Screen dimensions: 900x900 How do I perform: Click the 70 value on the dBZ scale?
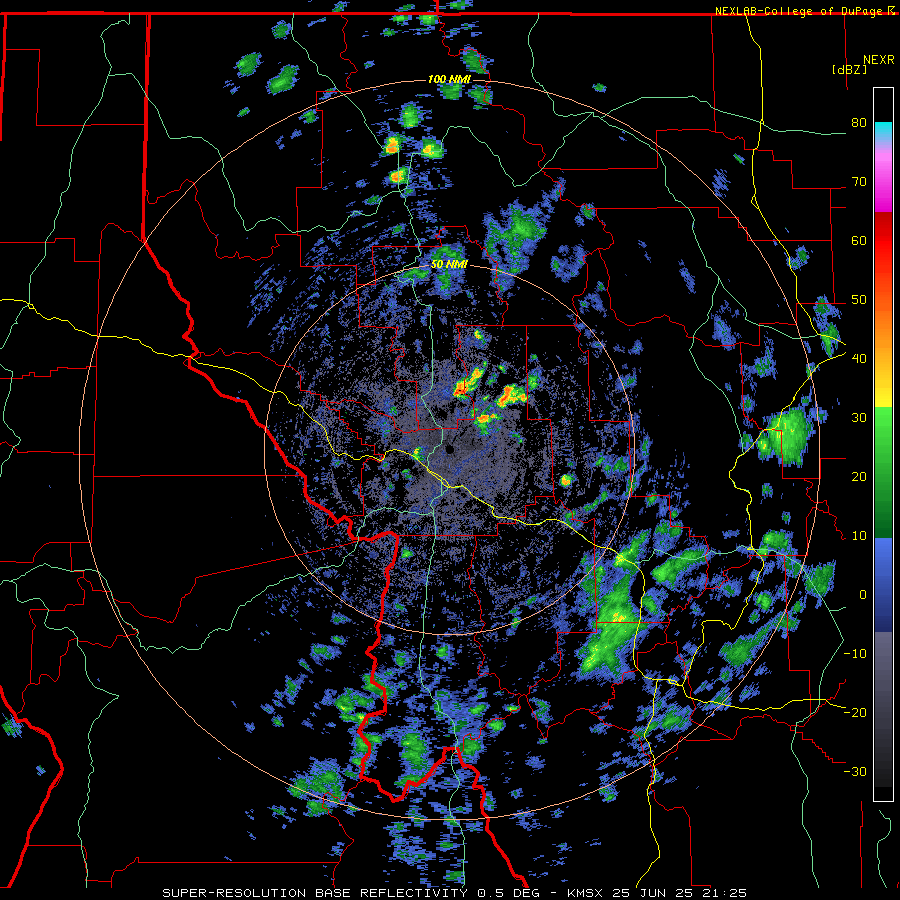859,182
